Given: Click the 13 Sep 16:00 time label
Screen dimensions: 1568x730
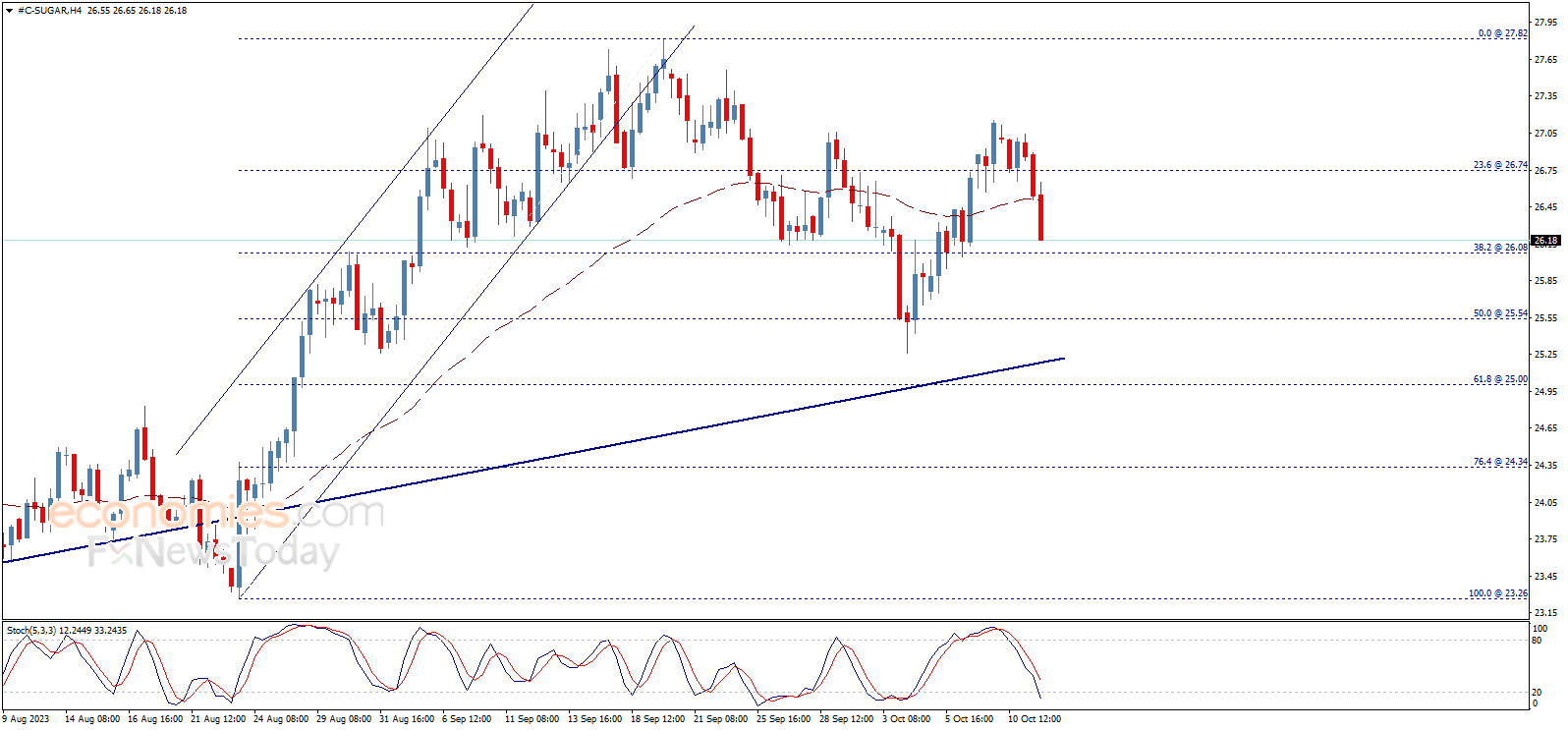Looking at the screenshot, I should 594,719.
